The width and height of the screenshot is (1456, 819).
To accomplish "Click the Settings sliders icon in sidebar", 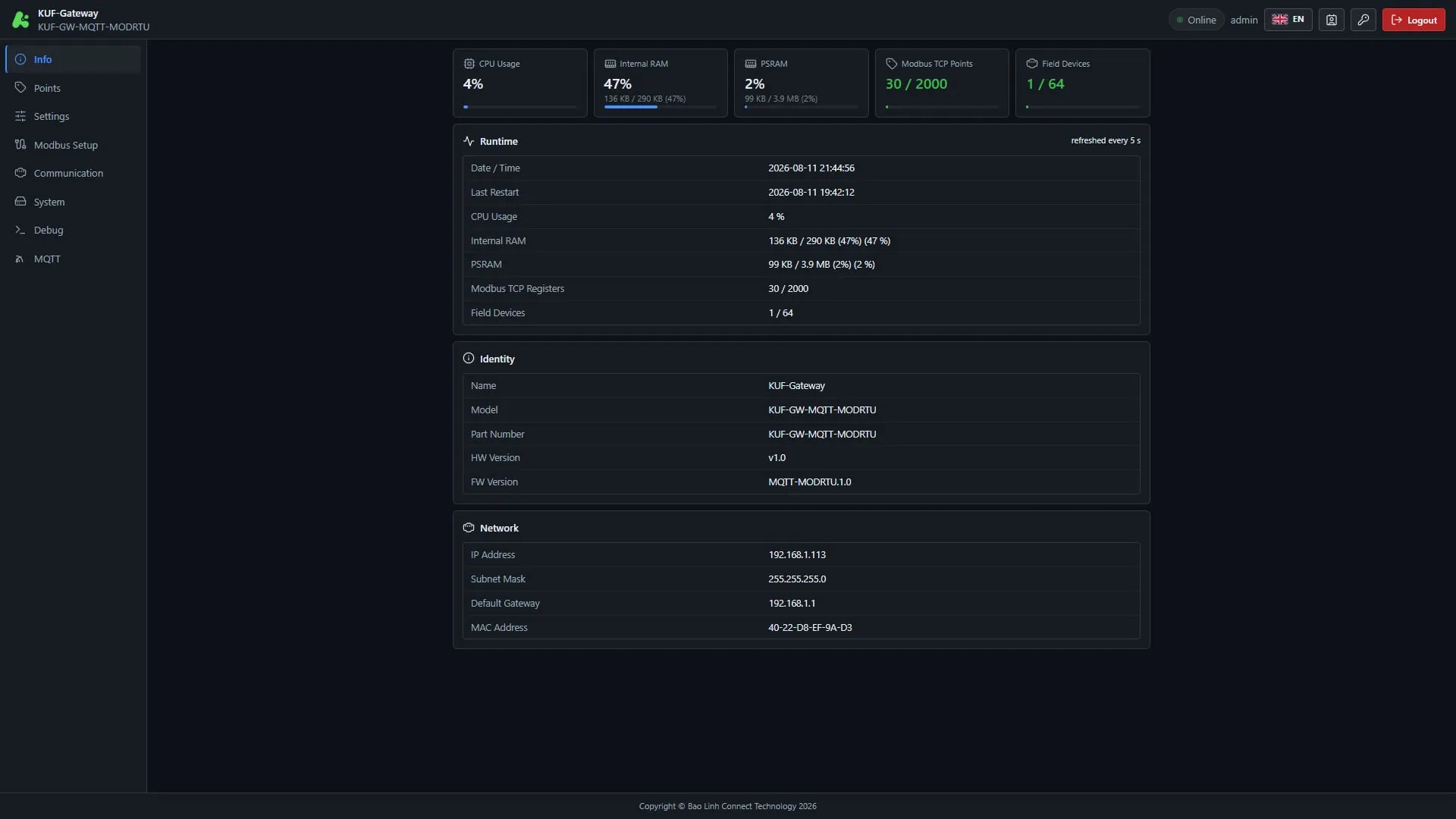I will (20, 116).
